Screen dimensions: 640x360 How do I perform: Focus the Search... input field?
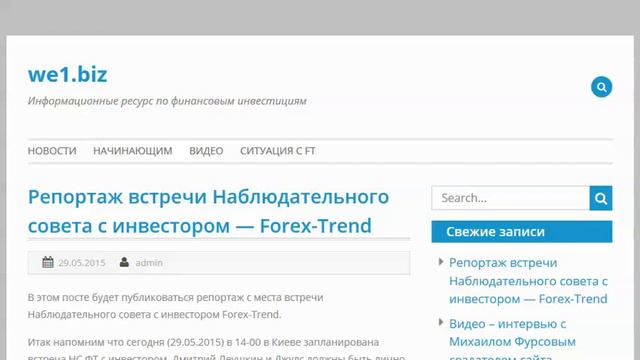[511, 198]
